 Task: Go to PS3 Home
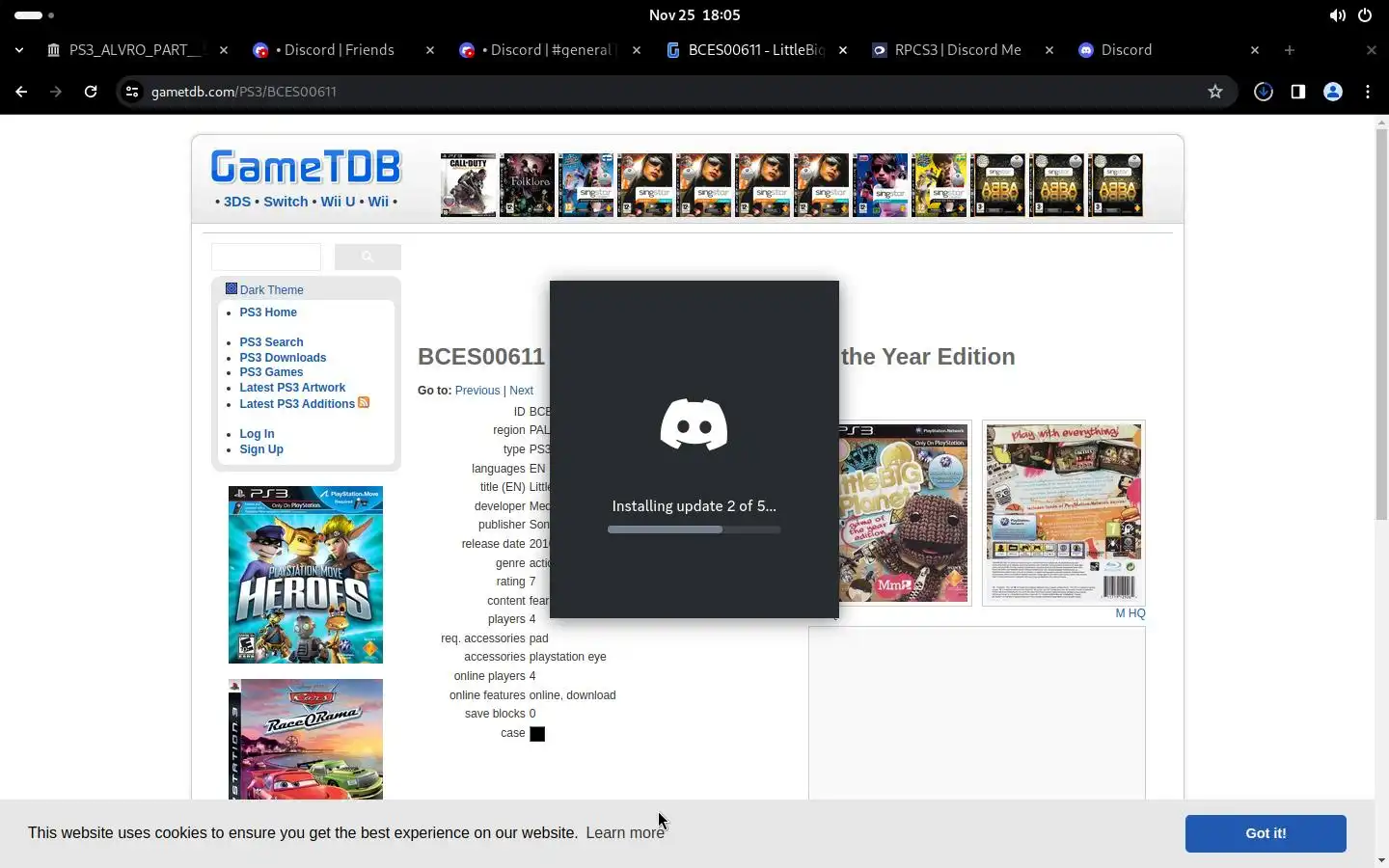[268, 312]
